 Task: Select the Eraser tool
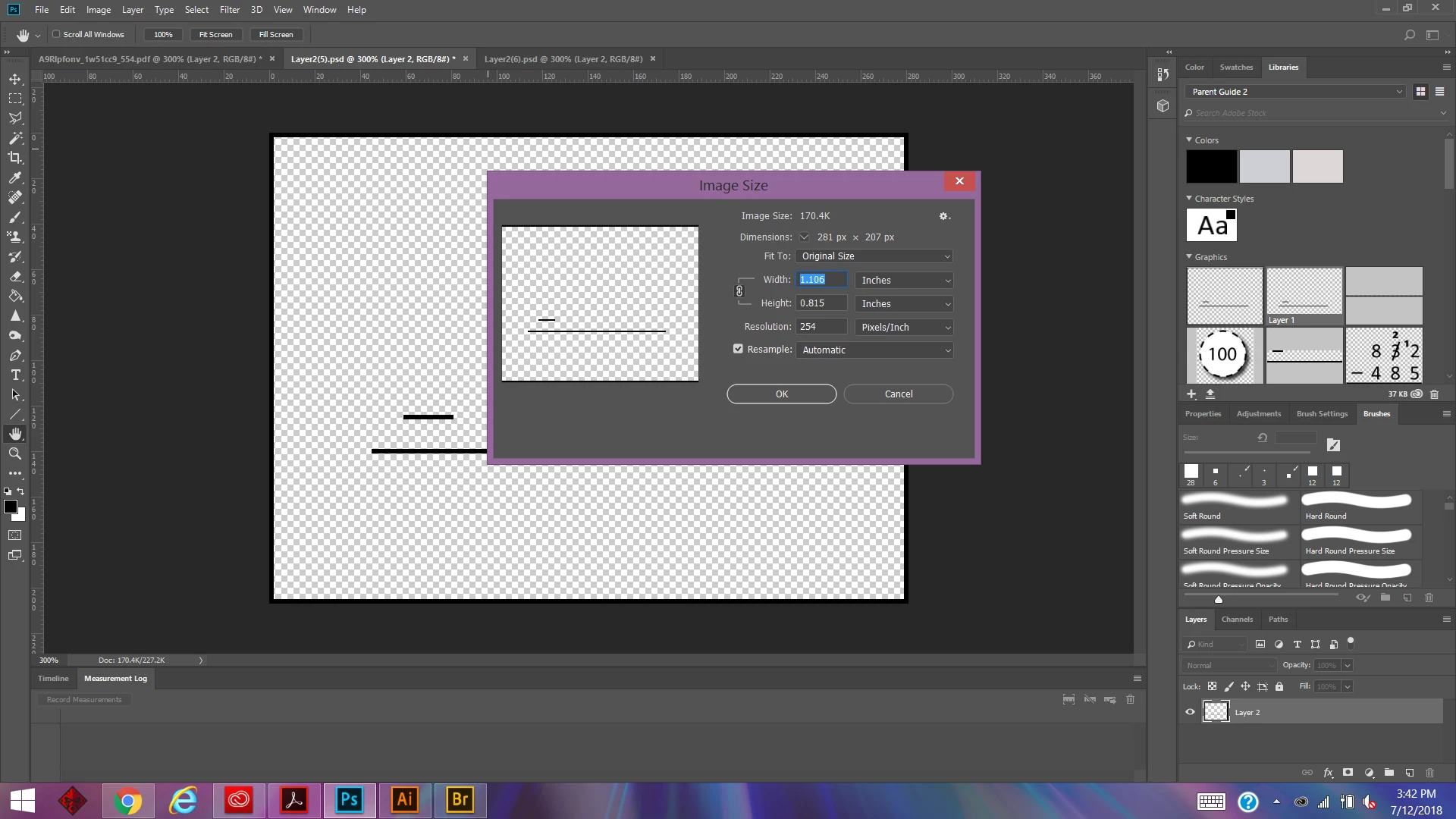[x=15, y=277]
